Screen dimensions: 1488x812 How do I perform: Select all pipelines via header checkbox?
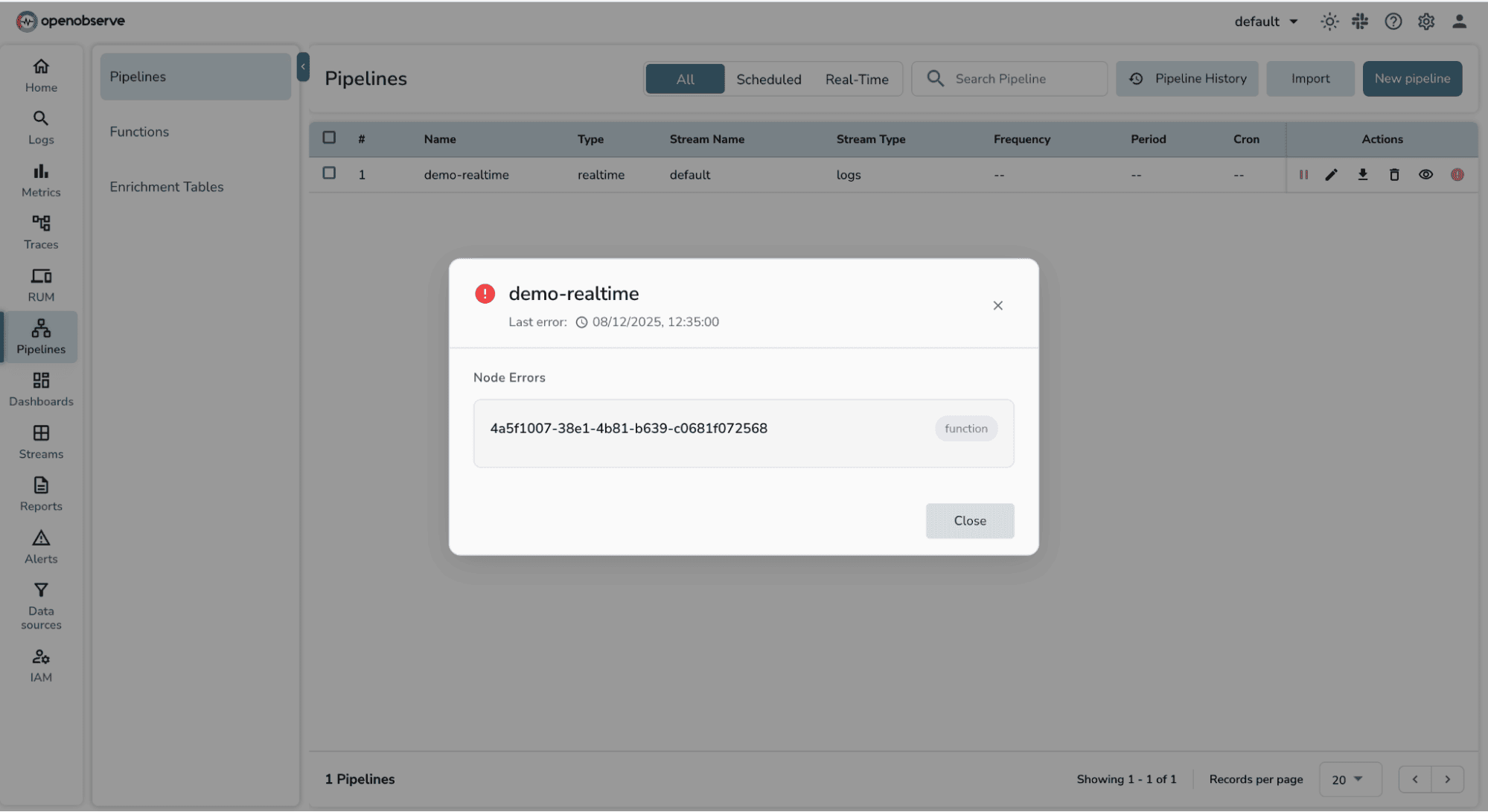(329, 138)
